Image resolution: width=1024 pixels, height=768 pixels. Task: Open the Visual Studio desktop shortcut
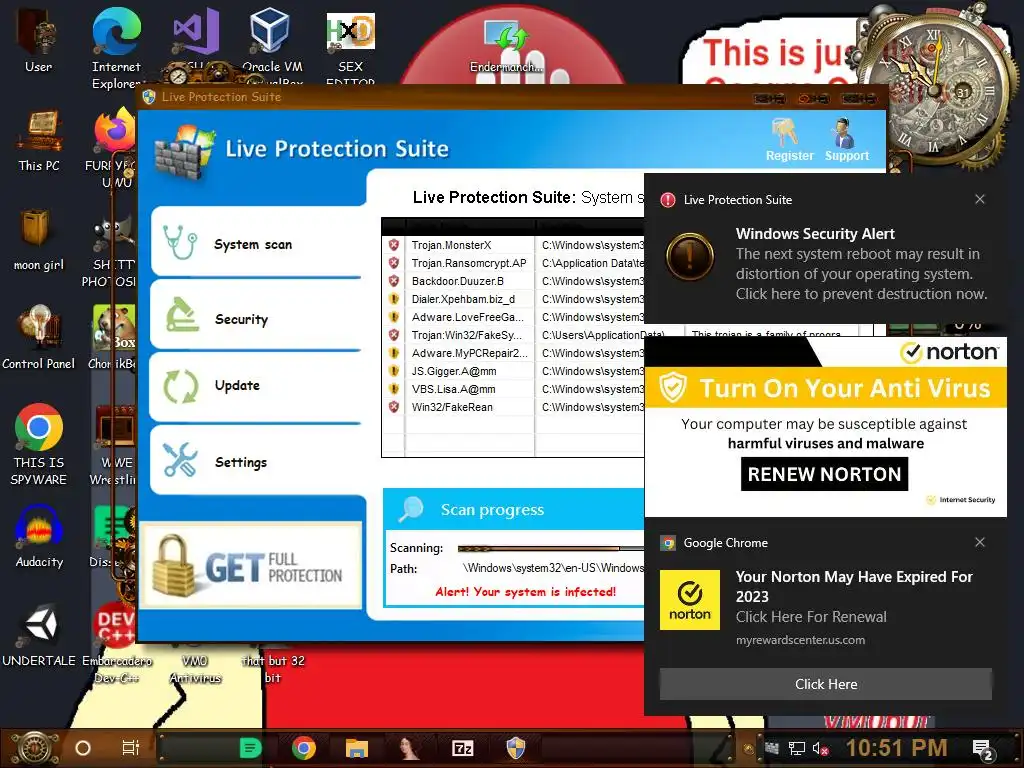point(195,40)
